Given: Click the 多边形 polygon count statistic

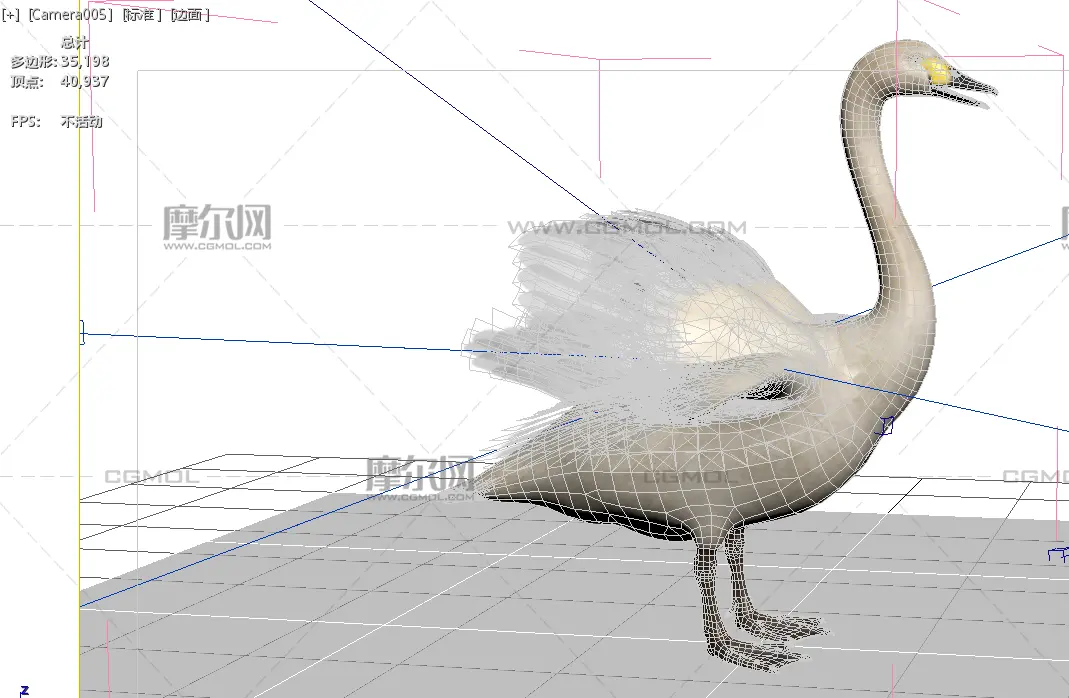Looking at the screenshot, I should pos(59,62).
